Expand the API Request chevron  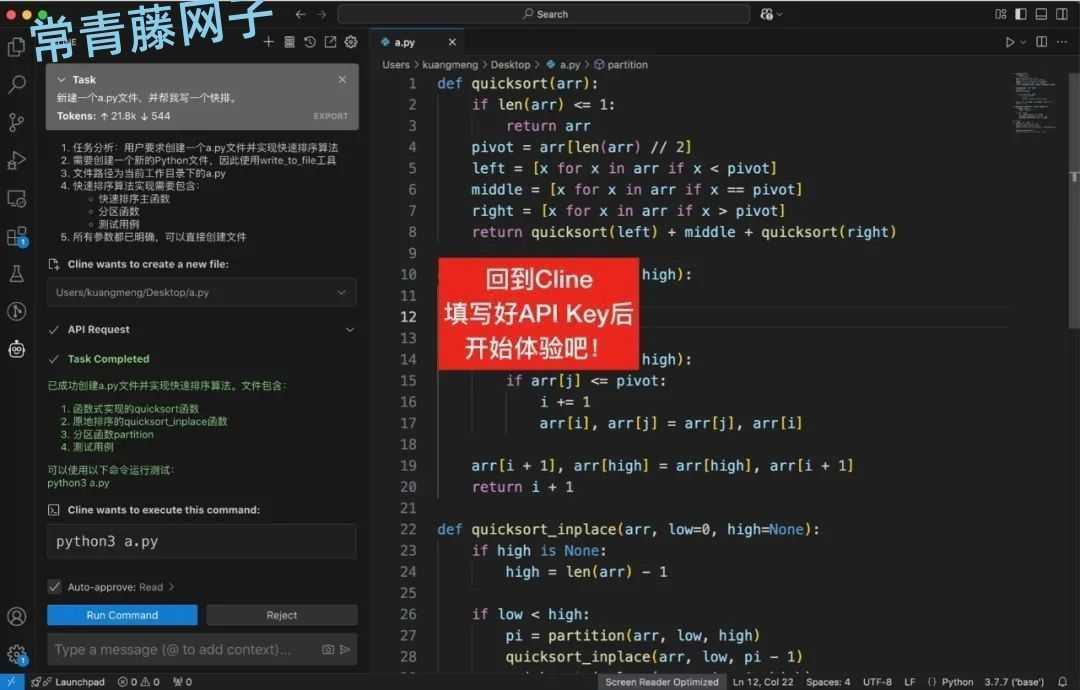(x=350, y=330)
